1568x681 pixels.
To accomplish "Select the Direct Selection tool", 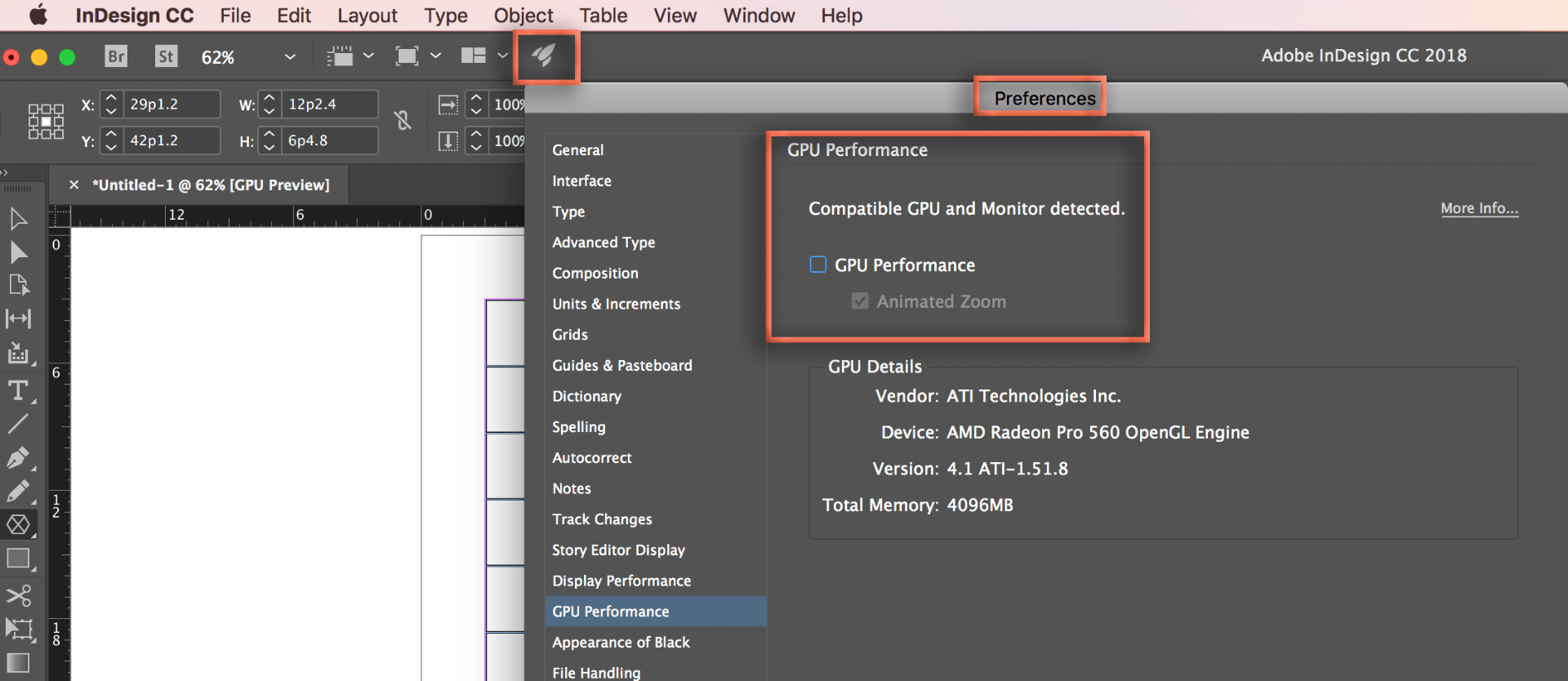I will pyautogui.click(x=18, y=252).
